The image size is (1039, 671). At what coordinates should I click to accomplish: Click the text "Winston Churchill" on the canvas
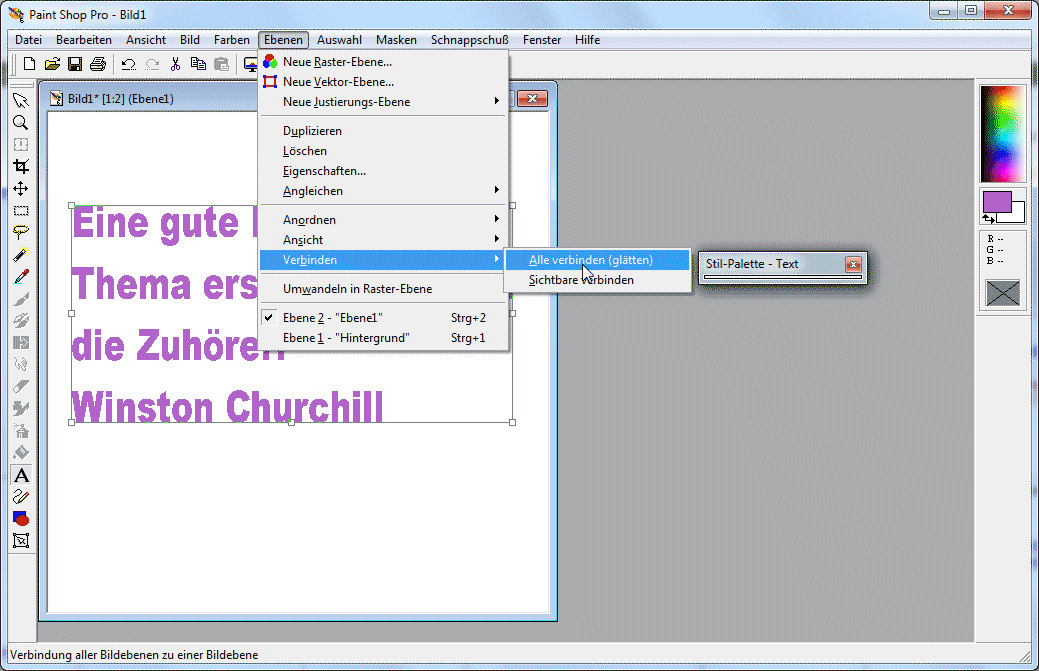(x=227, y=405)
